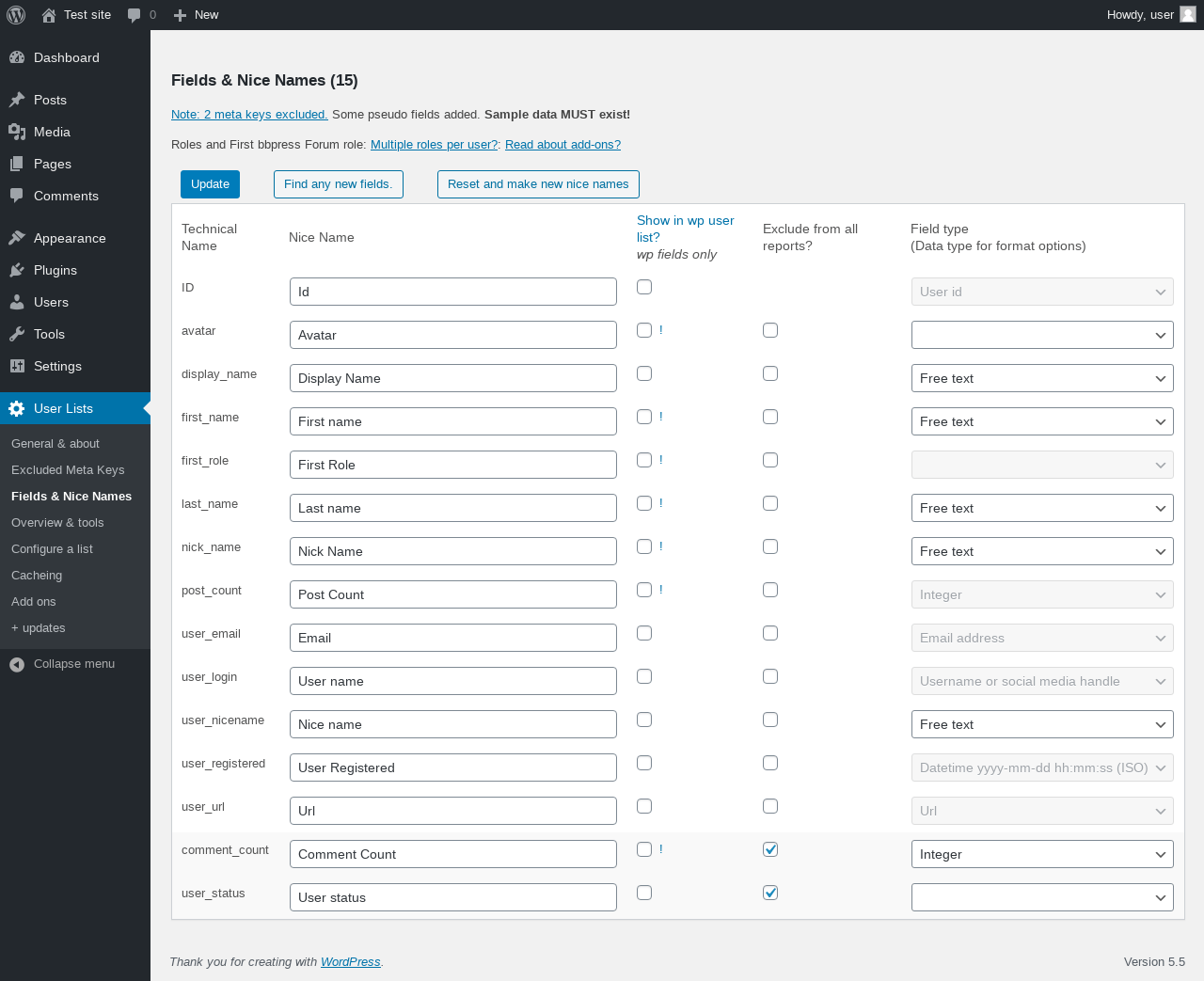Go to Excluded Meta Keys submenu
Screen dimensions: 1204x981
(68, 470)
